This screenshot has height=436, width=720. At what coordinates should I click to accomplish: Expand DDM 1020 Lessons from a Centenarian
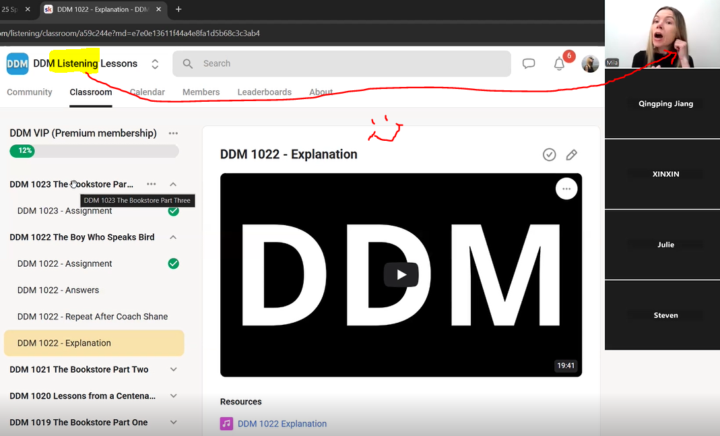point(173,396)
